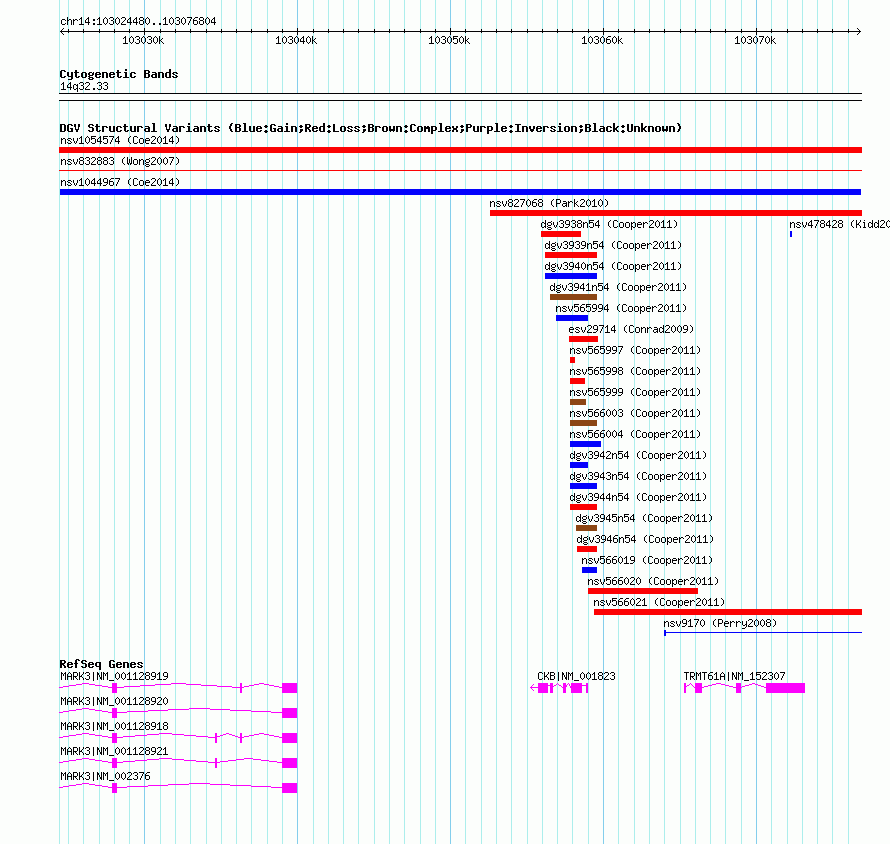This screenshot has height=844, width=890.
Task: Select the blue nsv566004 gain bar
Action: 585,444
